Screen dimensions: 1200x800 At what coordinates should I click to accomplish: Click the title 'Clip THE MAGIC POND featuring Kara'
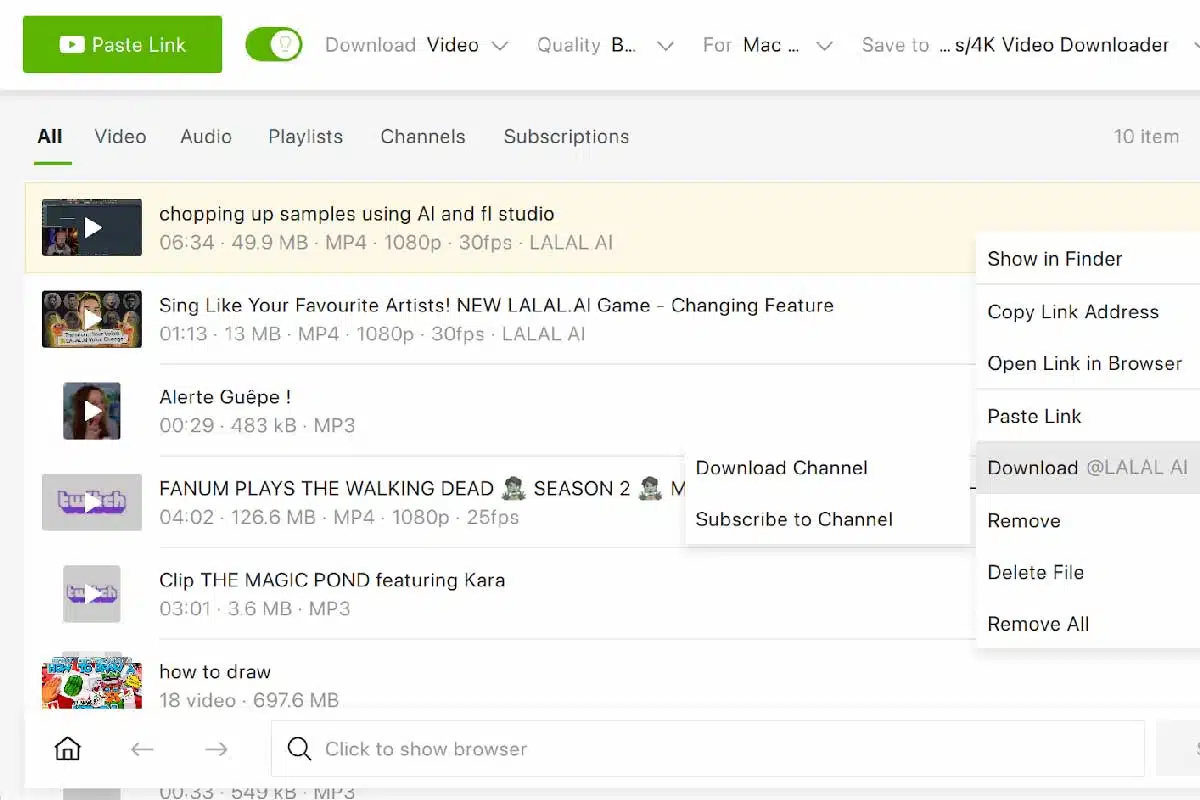332,581
